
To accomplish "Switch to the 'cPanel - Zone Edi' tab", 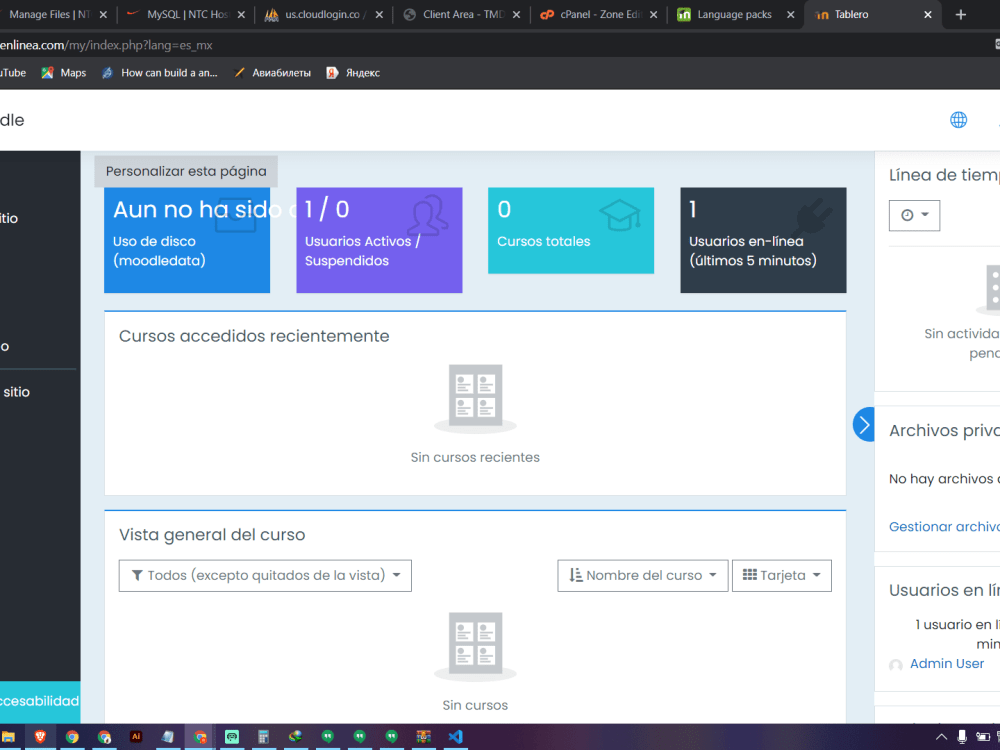I will tap(599, 14).
